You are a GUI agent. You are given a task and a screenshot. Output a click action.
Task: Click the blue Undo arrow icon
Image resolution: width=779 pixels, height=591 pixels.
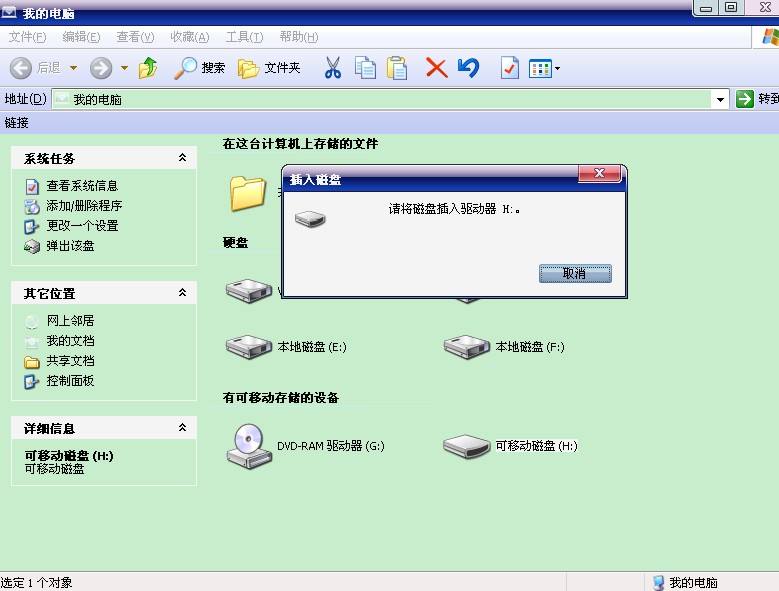click(468, 68)
